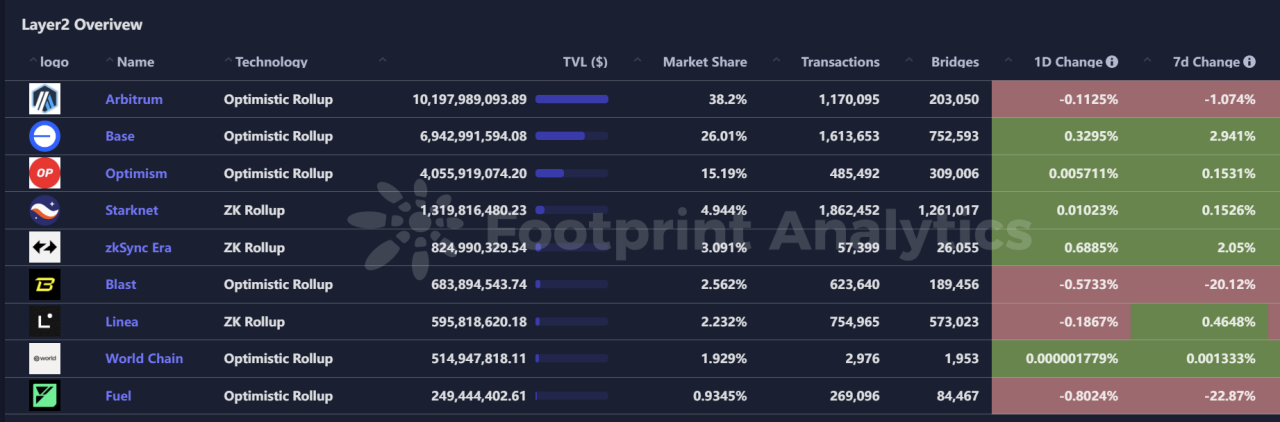Click the yellow Blast logo

[x=45, y=284]
